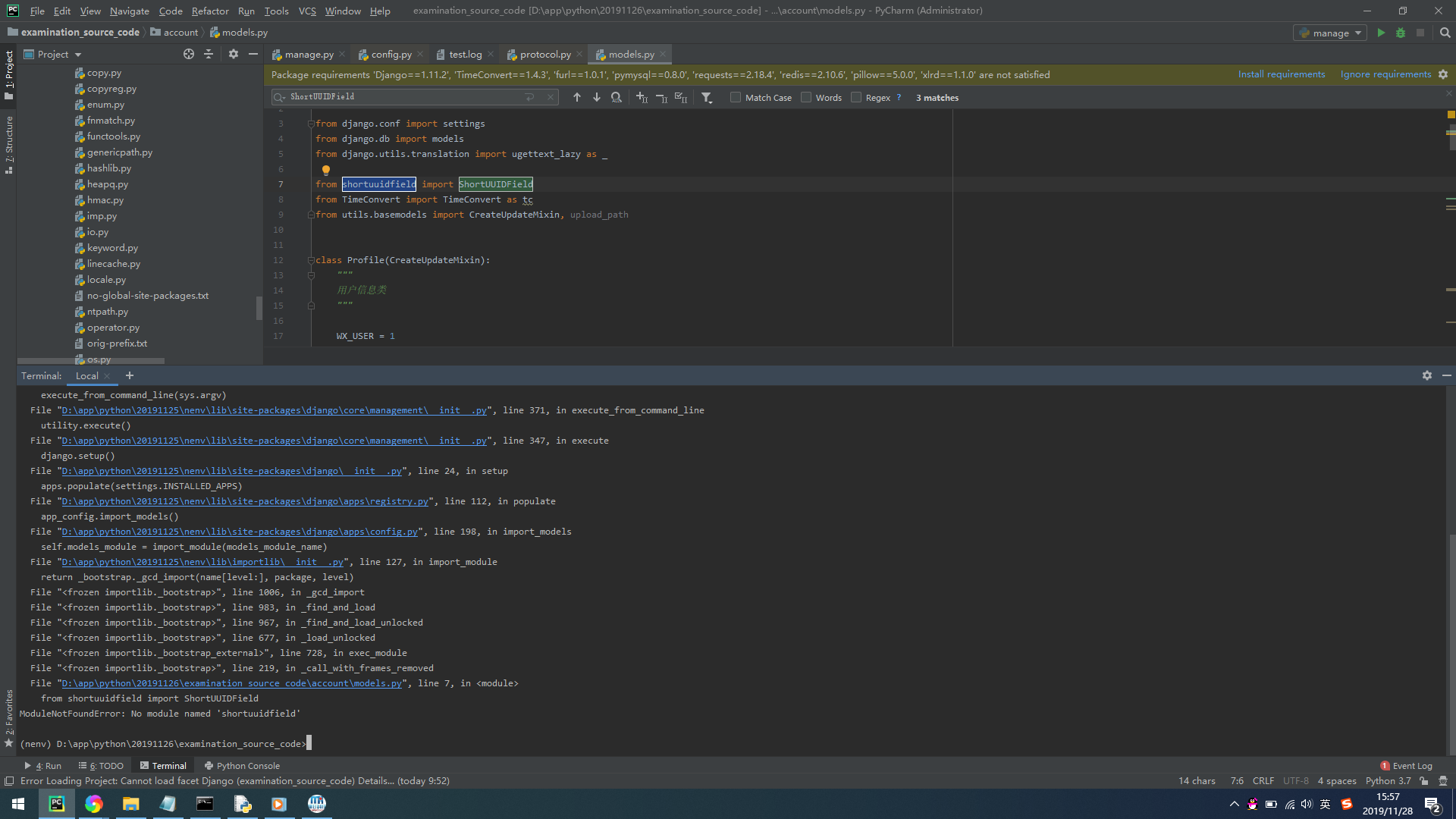Screen dimensions: 1456x819
Task: Open Terminal panel settings gear
Action: [1427, 375]
